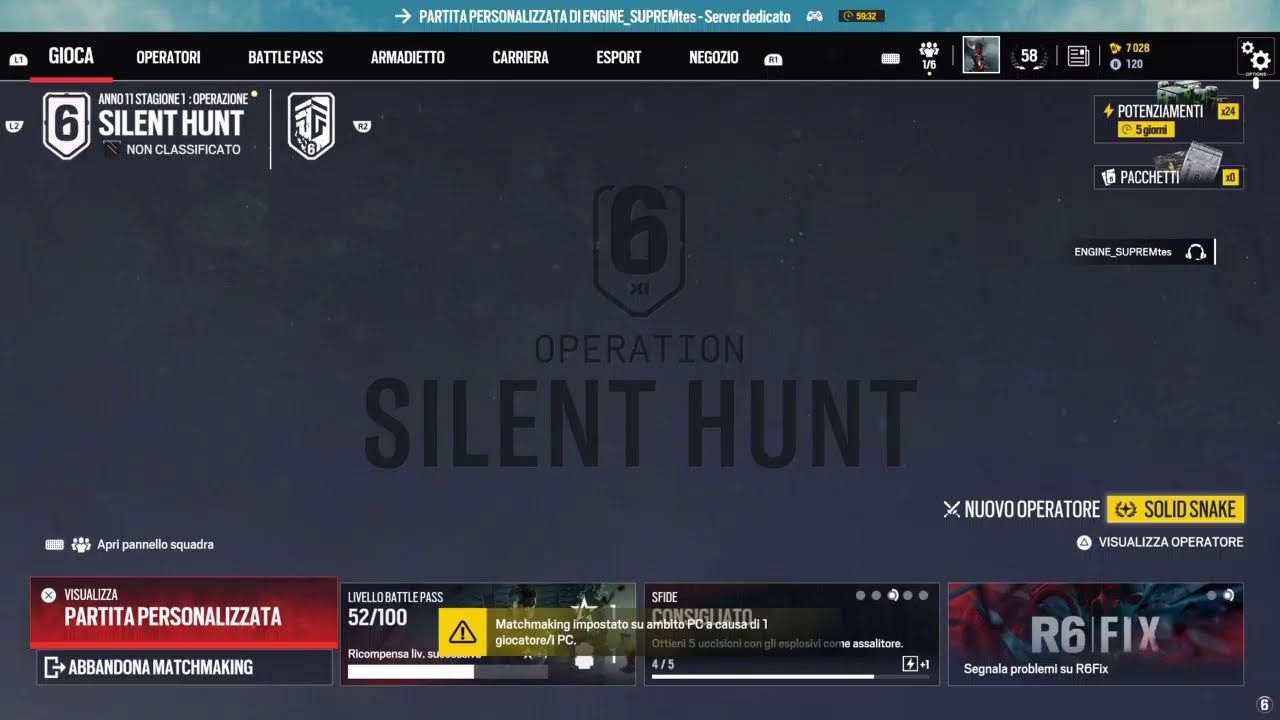Click the Battle Pass progress bar
The height and width of the screenshot is (720, 1280).
(x=447, y=672)
